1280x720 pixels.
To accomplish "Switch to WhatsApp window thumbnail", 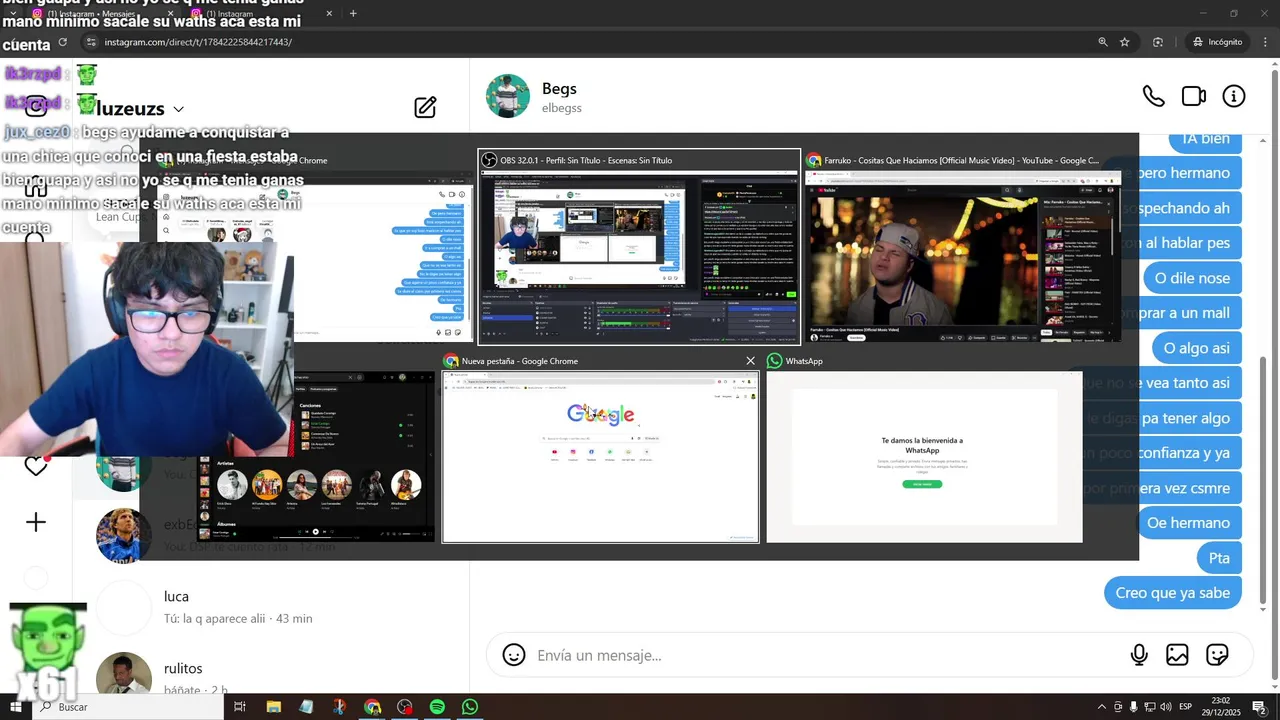I will coord(924,447).
